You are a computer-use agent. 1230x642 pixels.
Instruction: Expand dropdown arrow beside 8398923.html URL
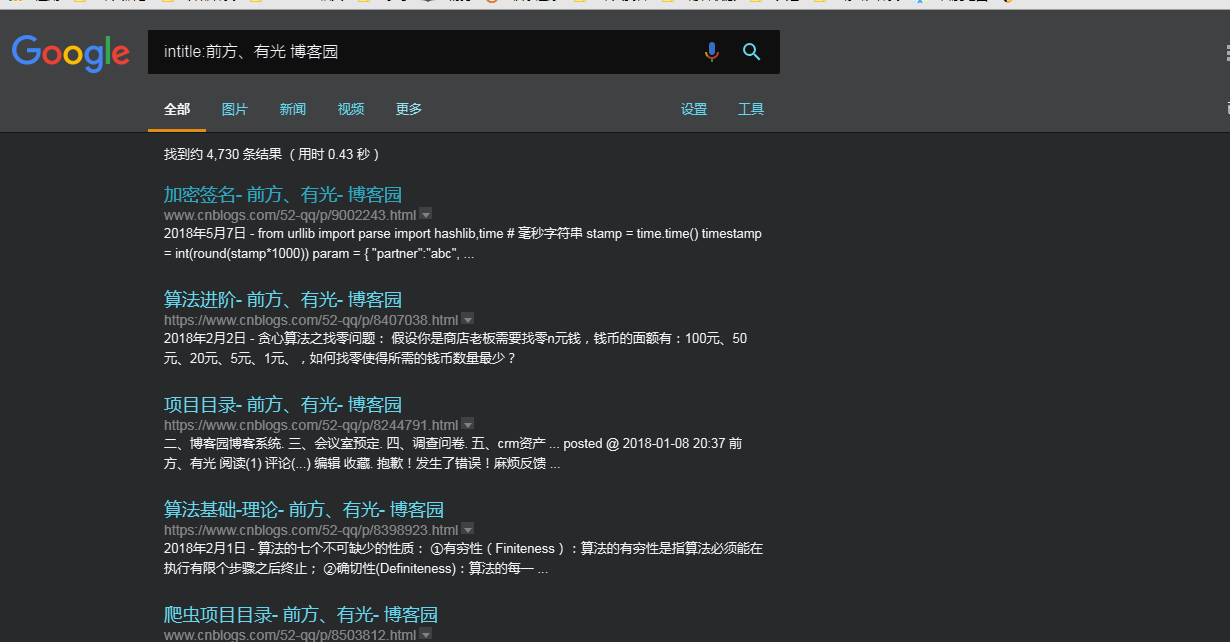click(468, 529)
